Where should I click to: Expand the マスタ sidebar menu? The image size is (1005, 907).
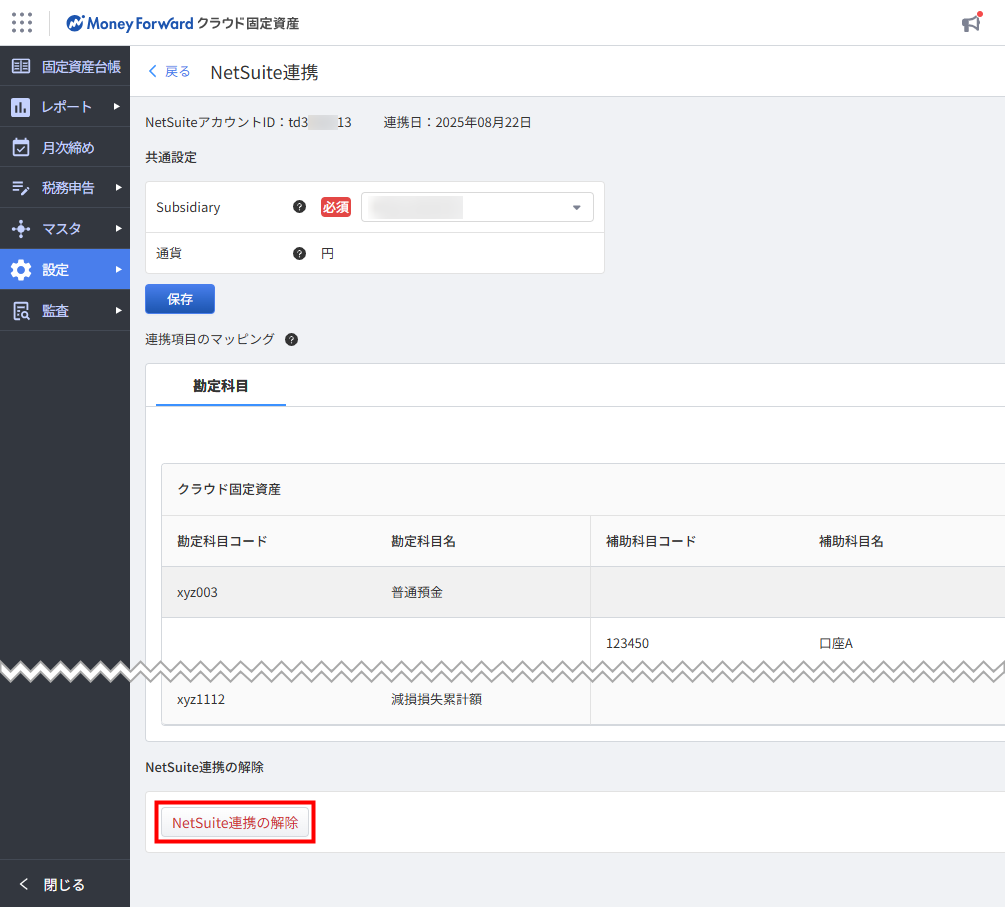pos(65,229)
